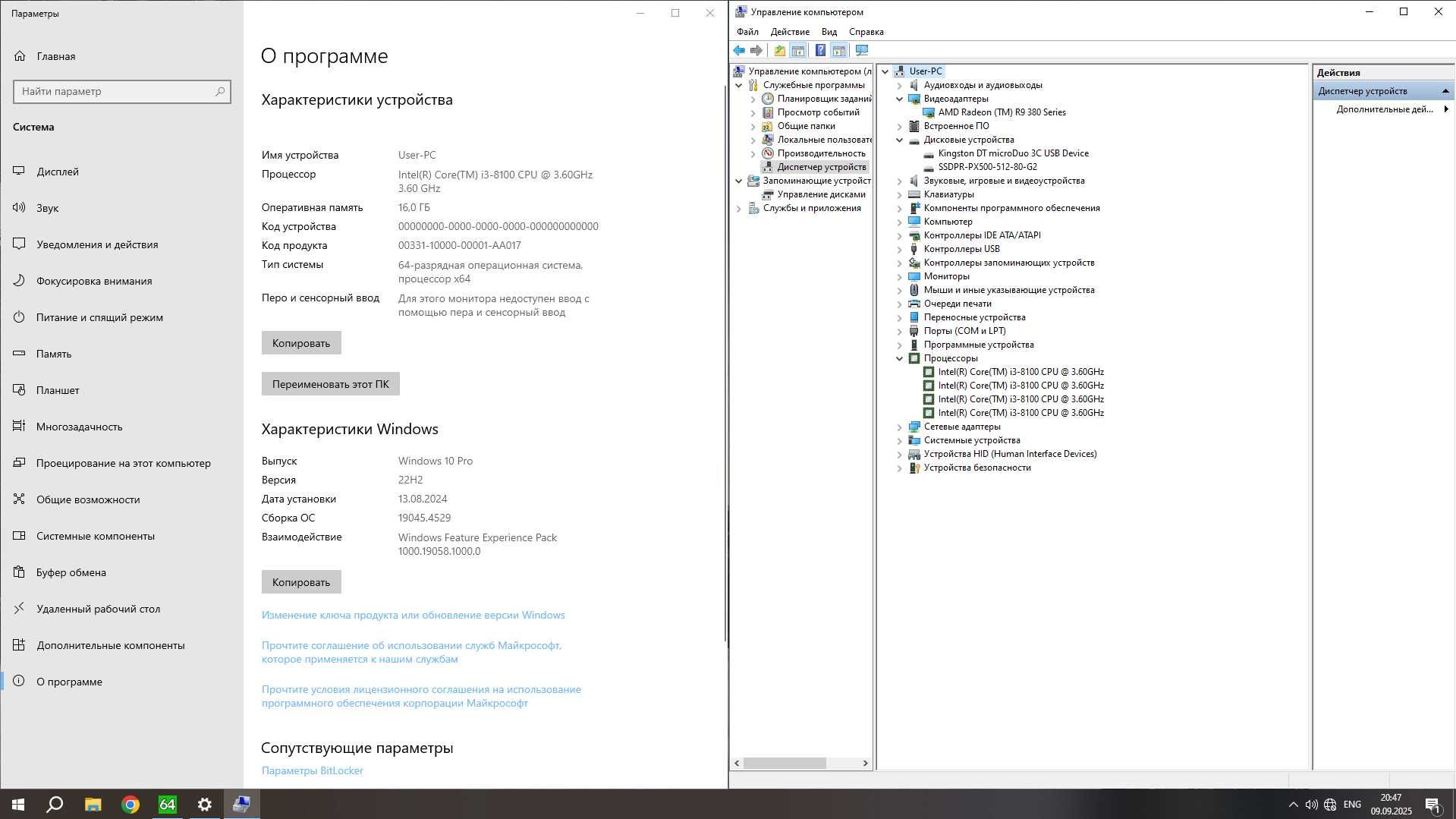Open the Параметры BitLocker link
This screenshot has width=1456, height=819.
(313, 770)
